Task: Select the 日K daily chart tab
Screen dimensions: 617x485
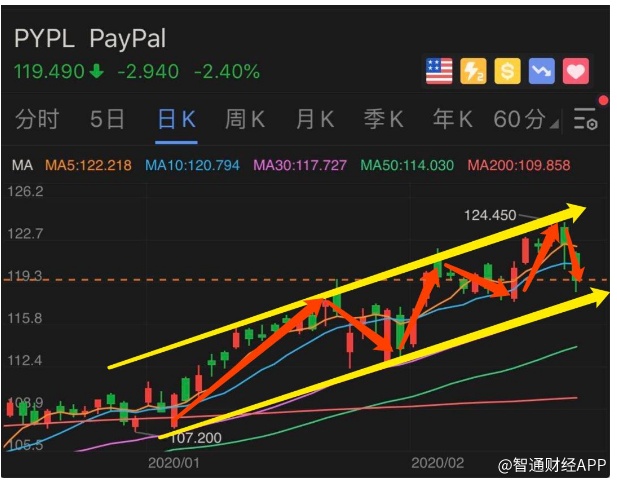Action: (x=176, y=119)
